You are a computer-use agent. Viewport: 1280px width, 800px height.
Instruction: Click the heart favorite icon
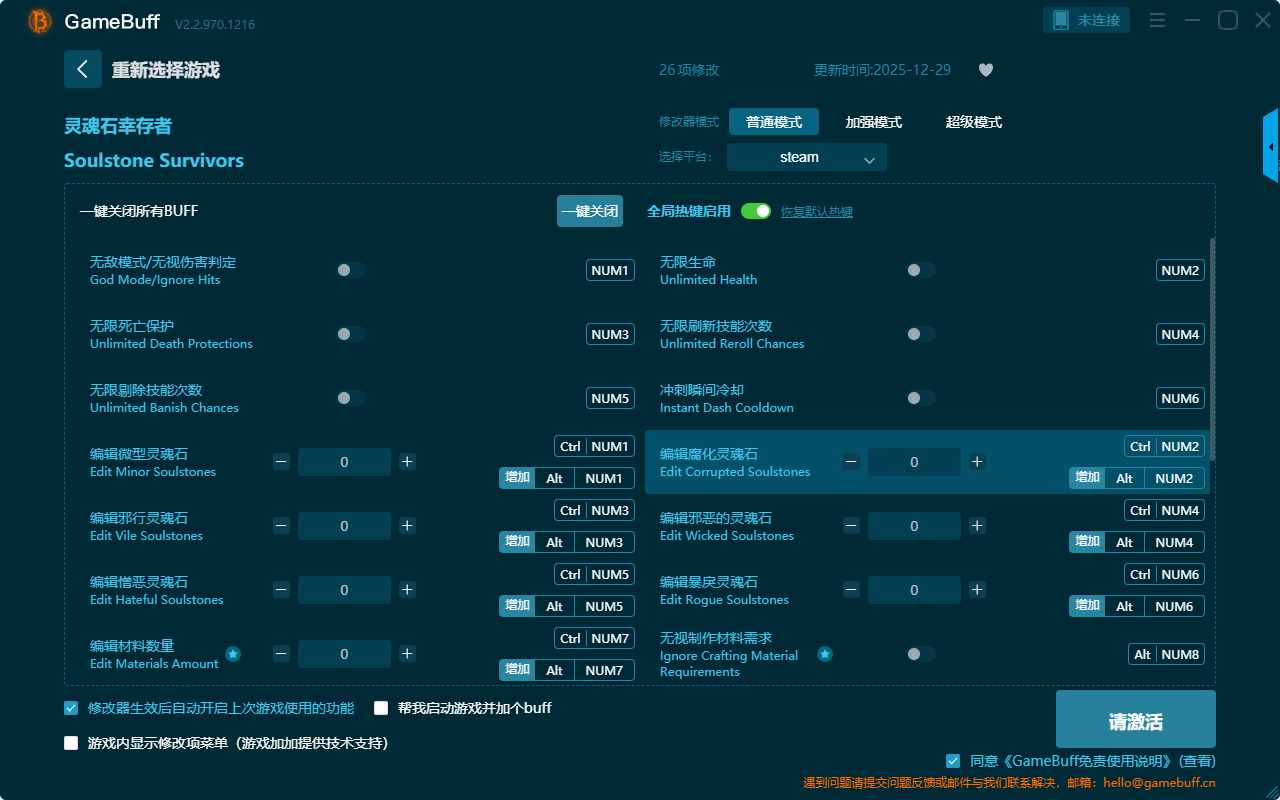coord(985,70)
